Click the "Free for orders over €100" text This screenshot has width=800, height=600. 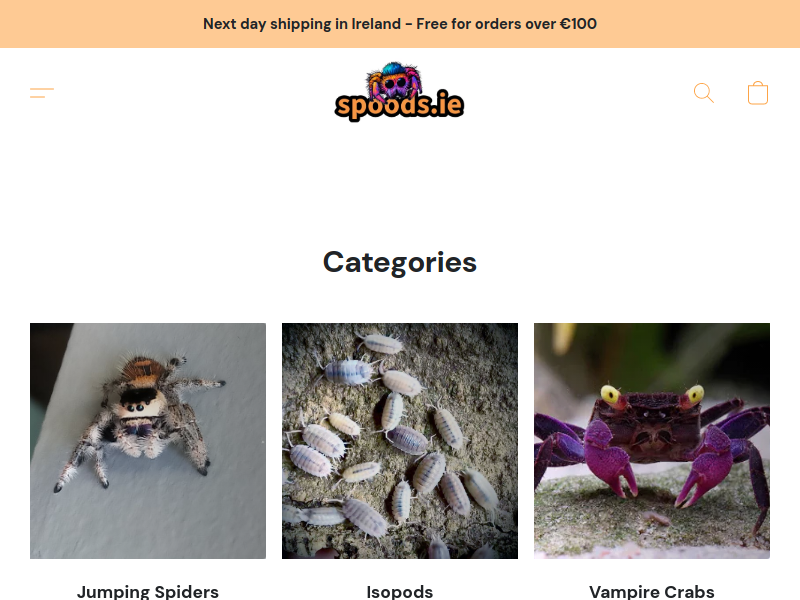(507, 24)
